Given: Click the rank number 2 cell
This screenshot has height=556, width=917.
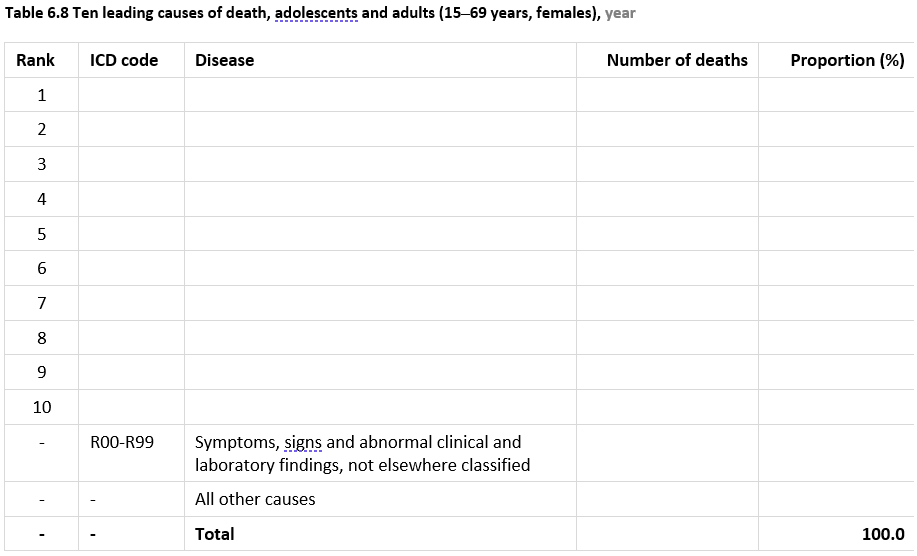Looking at the screenshot, I should (x=42, y=130).
